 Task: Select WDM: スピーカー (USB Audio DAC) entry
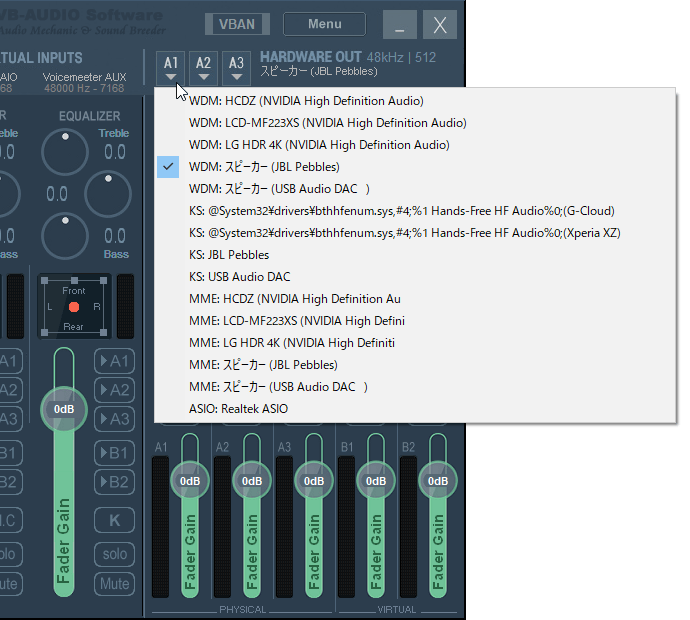pyautogui.click(x=415, y=189)
